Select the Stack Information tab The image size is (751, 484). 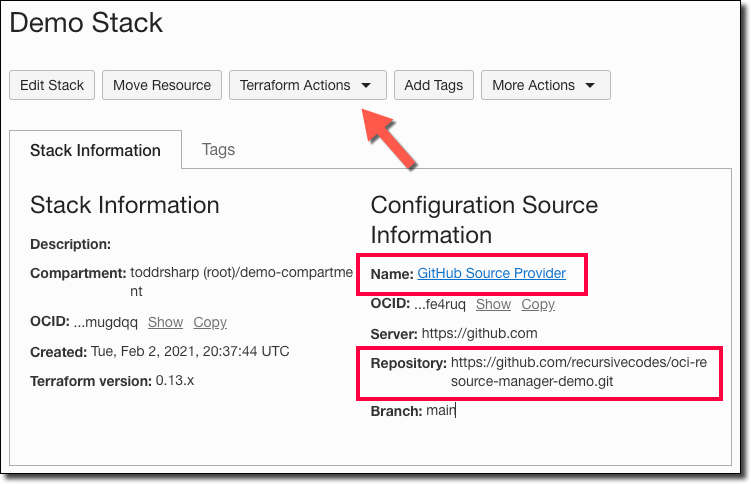(95, 150)
